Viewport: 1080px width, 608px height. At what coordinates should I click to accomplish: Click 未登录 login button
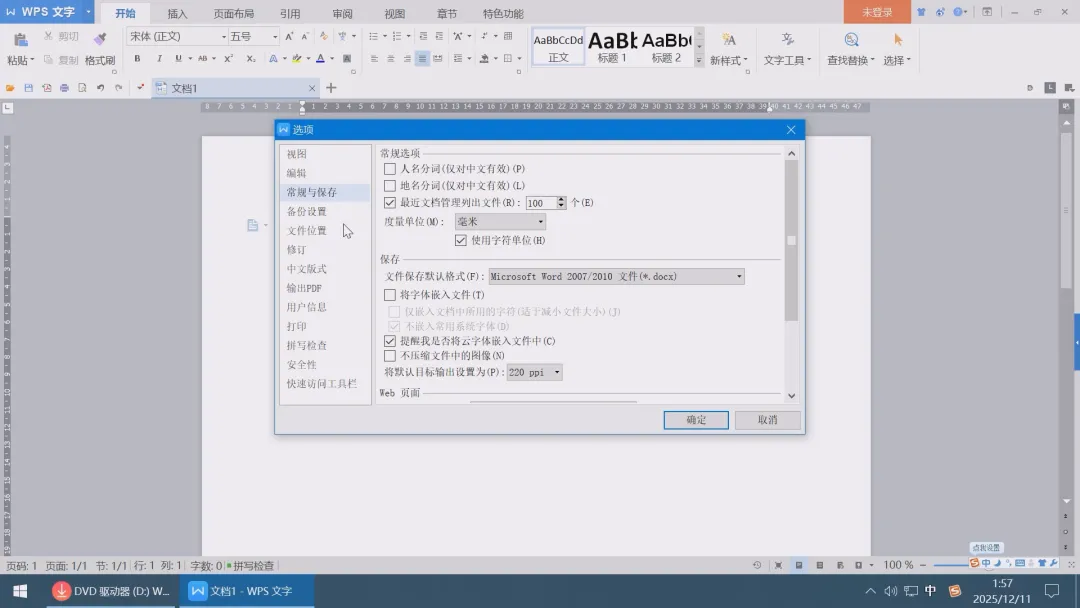point(877,12)
